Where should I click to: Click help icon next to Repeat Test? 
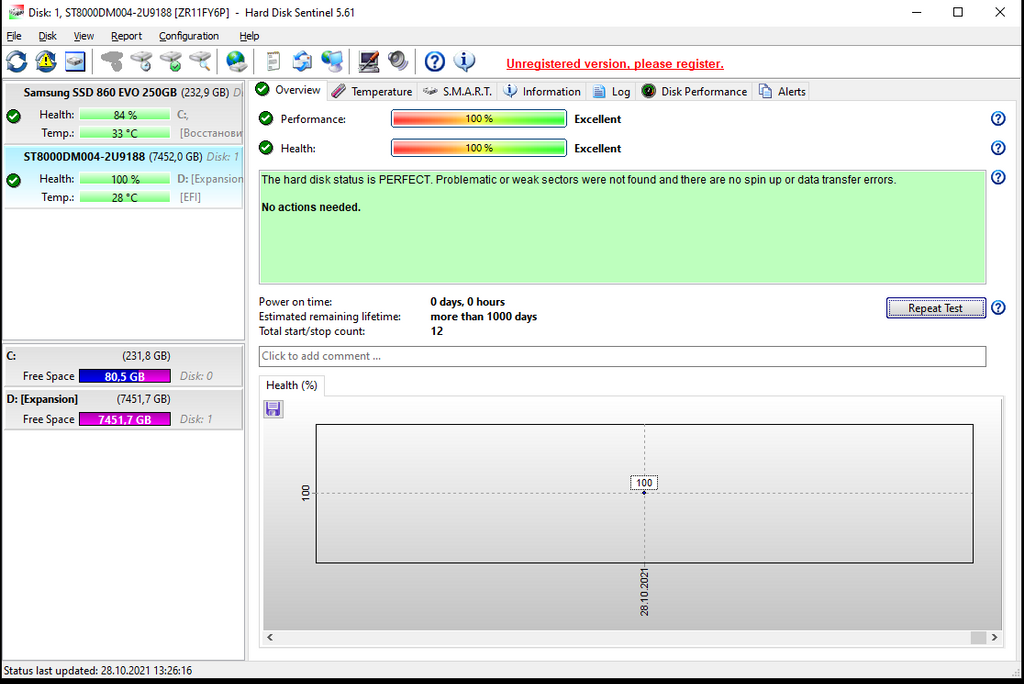click(998, 308)
